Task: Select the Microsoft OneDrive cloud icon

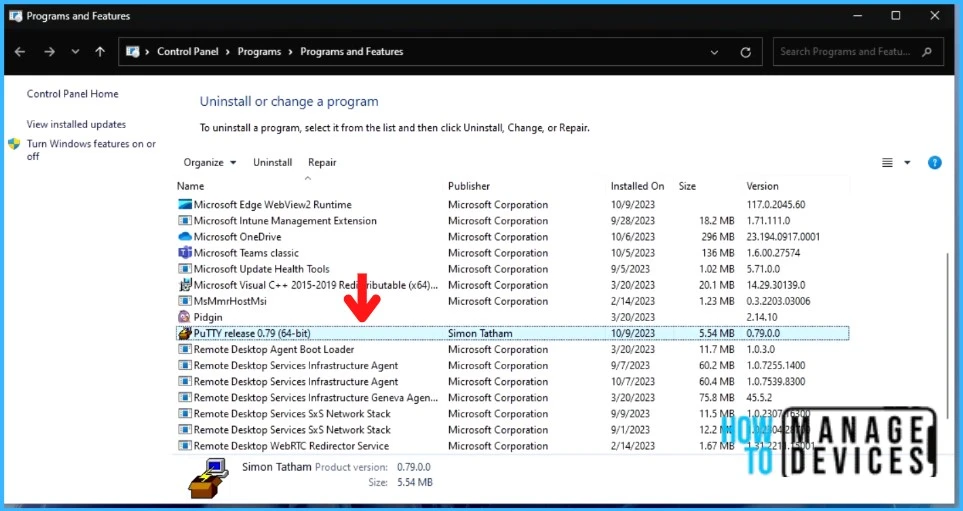Action: tap(185, 236)
